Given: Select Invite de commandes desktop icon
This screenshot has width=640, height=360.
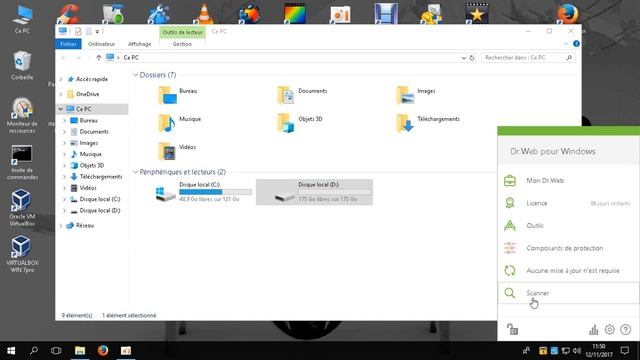Looking at the screenshot, I should point(22,162).
